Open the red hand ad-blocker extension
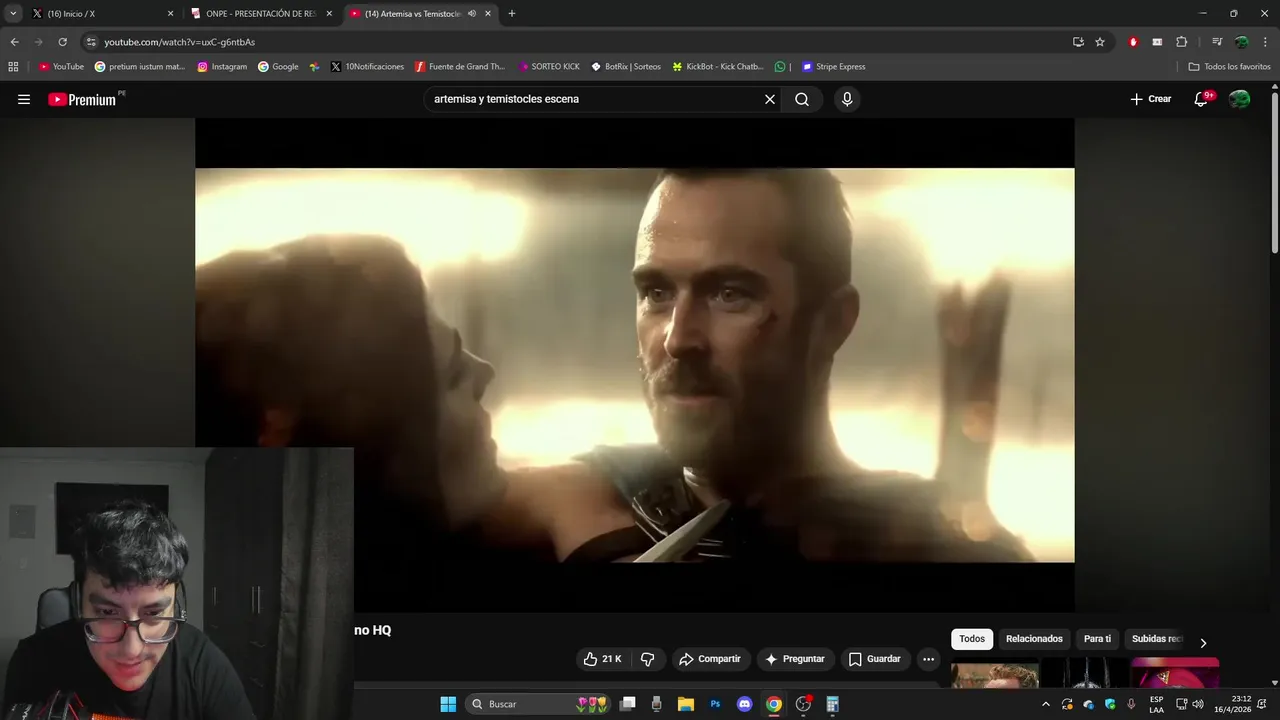Image resolution: width=1280 pixels, height=720 pixels. pos(1133,42)
